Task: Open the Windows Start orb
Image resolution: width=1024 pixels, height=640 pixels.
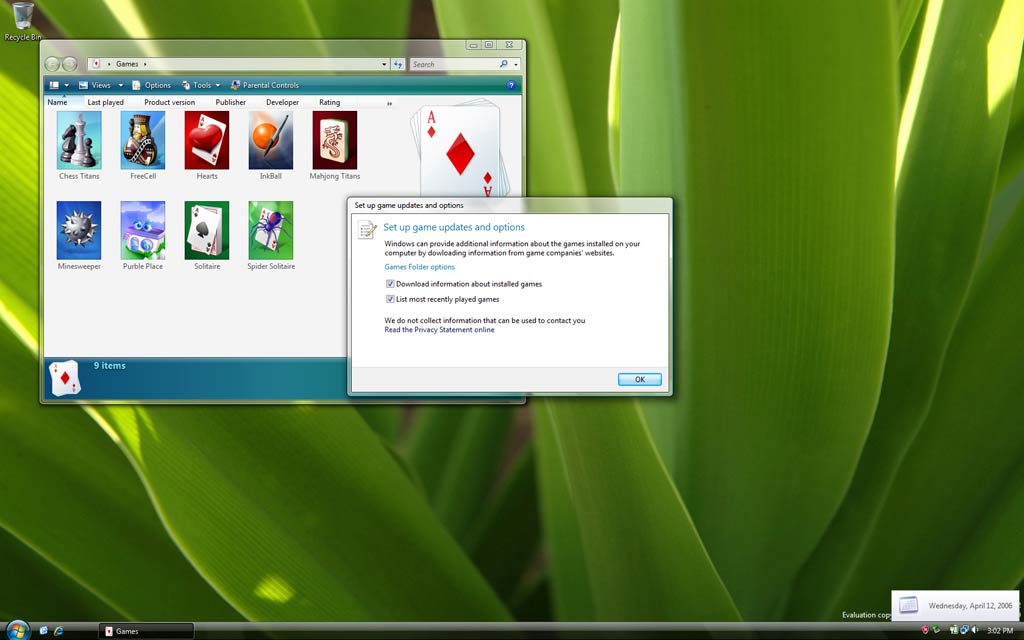Action: pyautogui.click(x=18, y=630)
